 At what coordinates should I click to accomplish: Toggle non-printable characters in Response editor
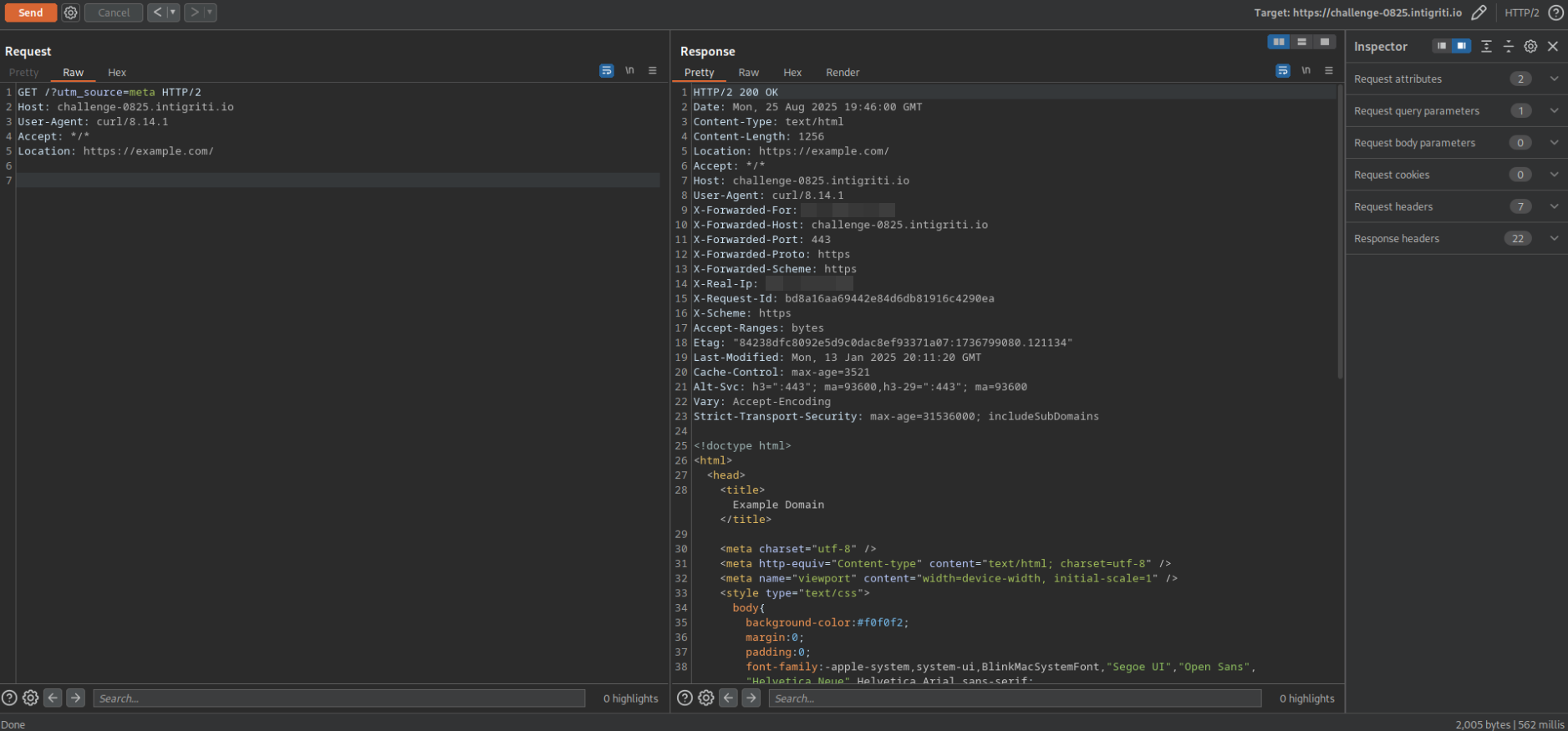click(x=1306, y=71)
